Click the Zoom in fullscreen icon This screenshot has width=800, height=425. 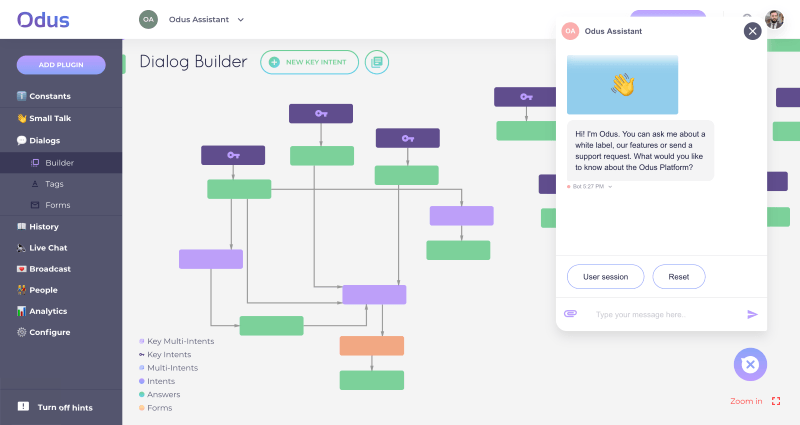point(776,401)
